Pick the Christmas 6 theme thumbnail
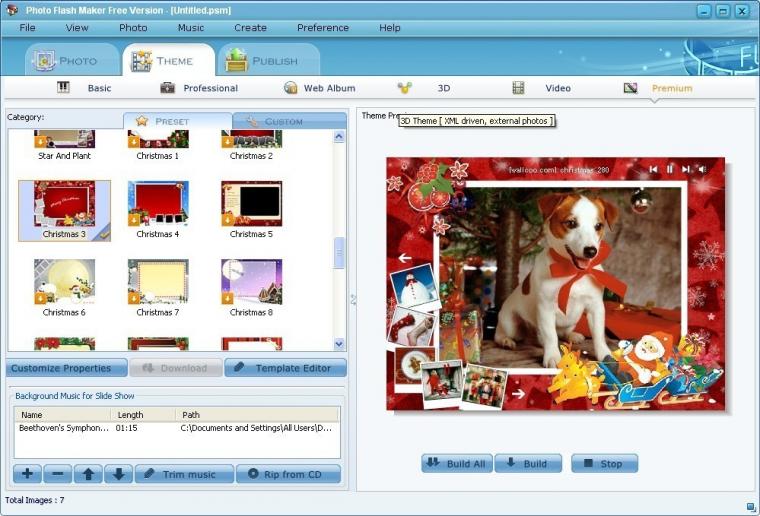 (64, 282)
